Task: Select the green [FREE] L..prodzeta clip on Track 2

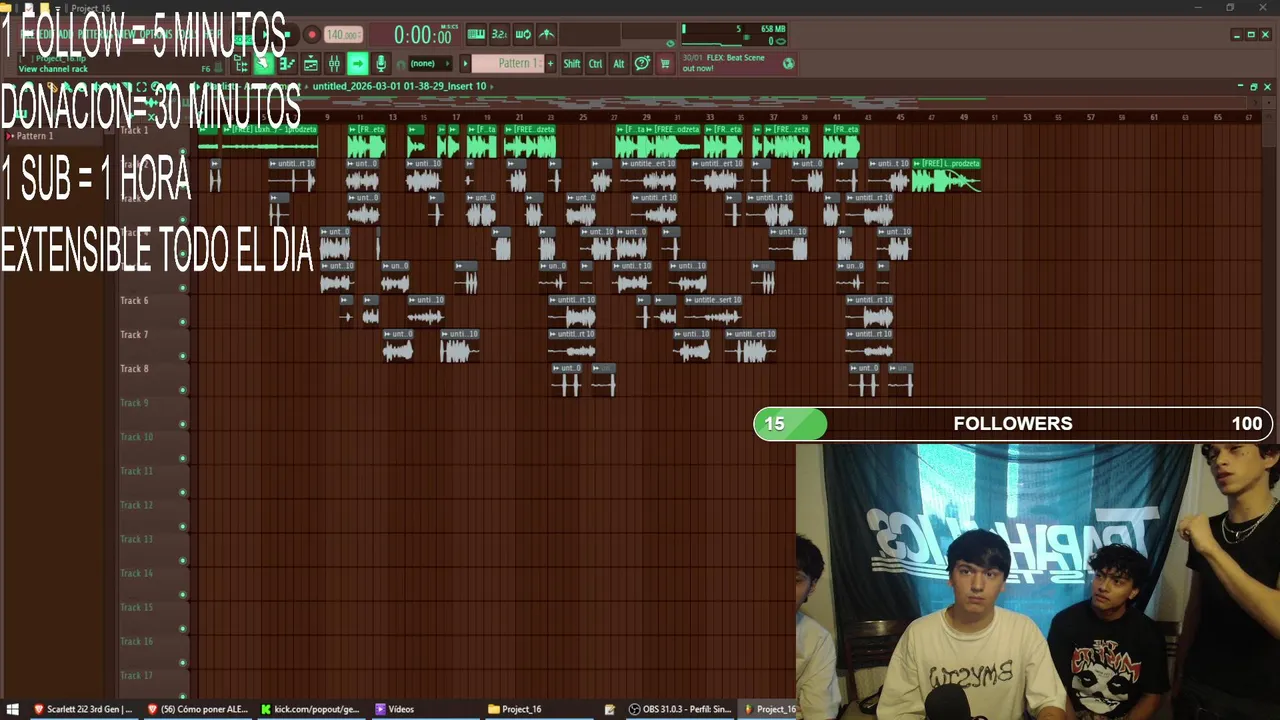Action: pos(946,176)
